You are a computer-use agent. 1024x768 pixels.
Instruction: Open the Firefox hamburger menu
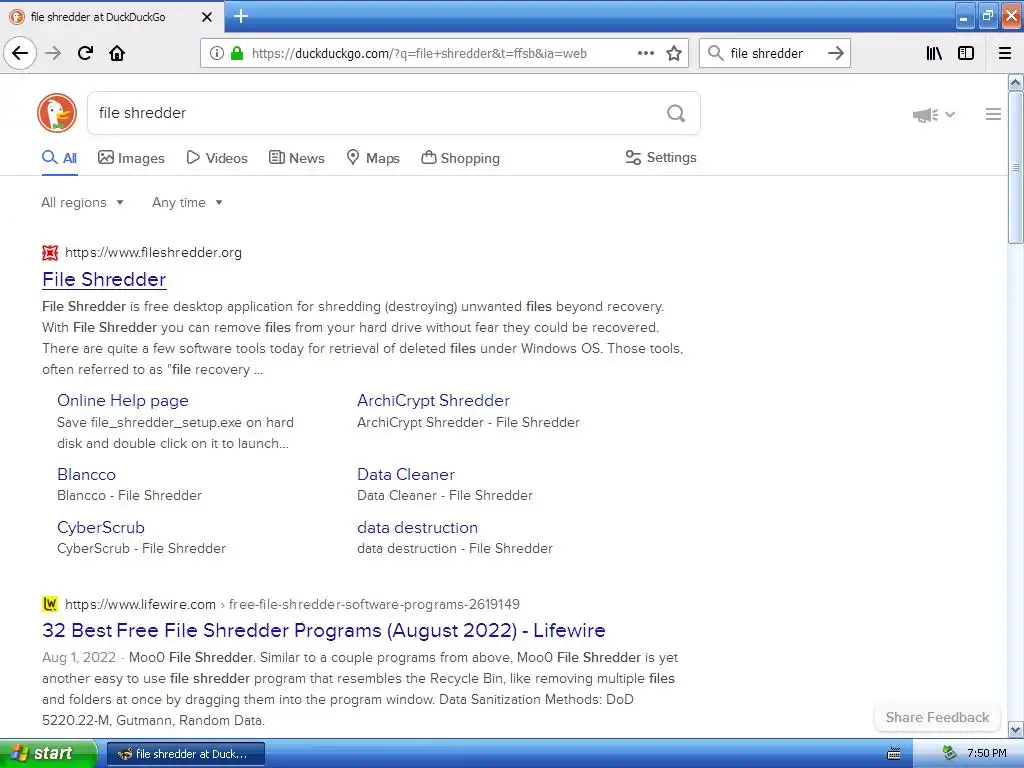1004,53
